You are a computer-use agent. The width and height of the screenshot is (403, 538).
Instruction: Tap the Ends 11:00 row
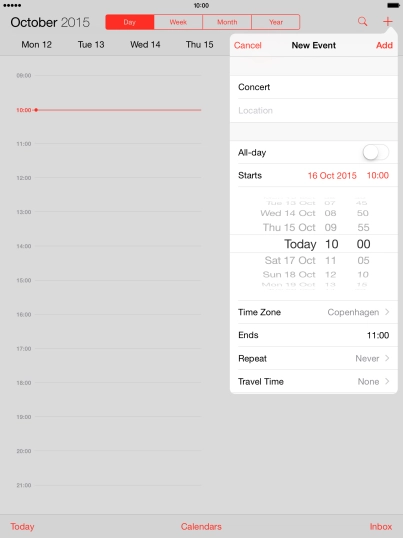(x=313, y=335)
